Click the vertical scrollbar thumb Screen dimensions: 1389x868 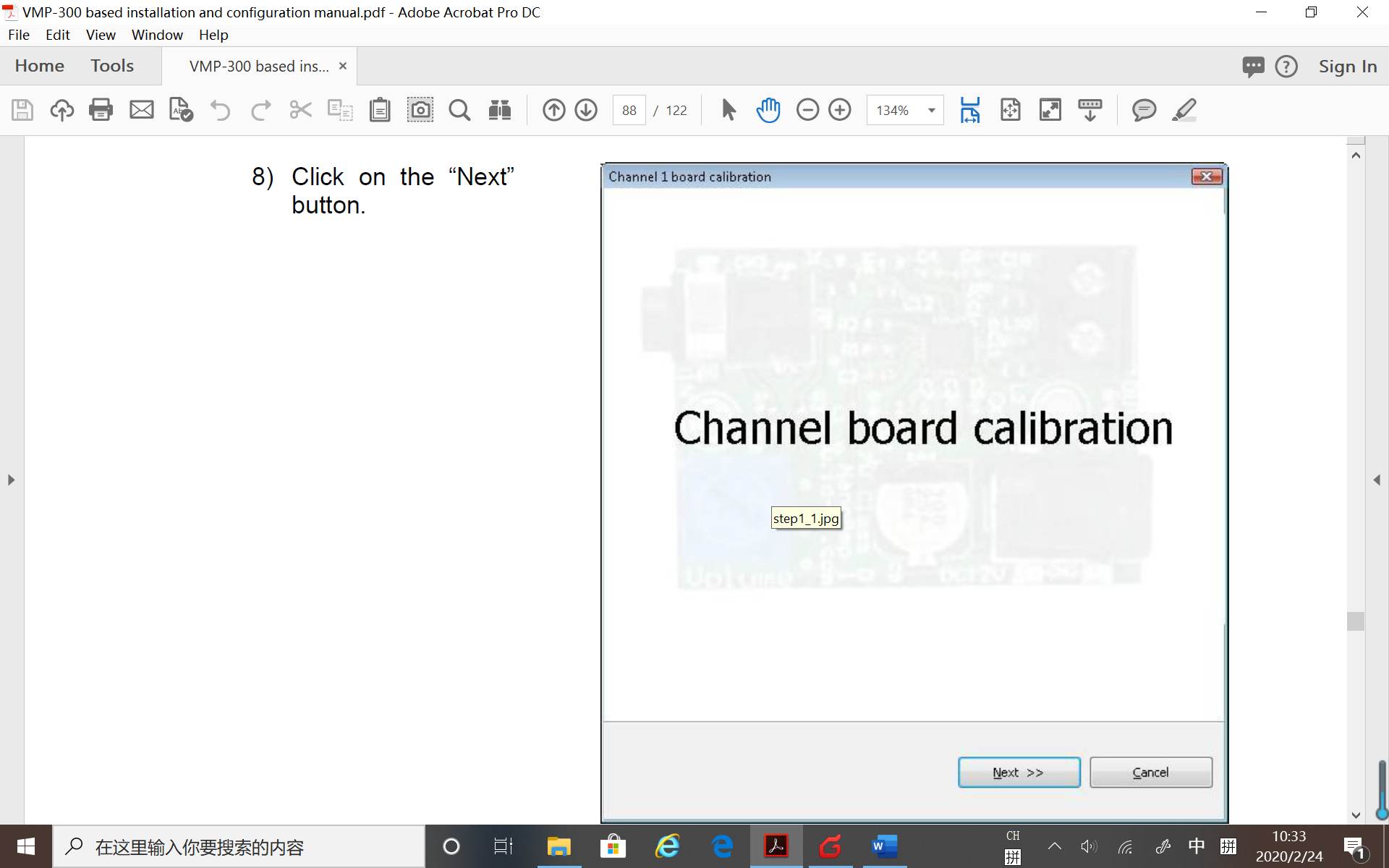(1356, 621)
